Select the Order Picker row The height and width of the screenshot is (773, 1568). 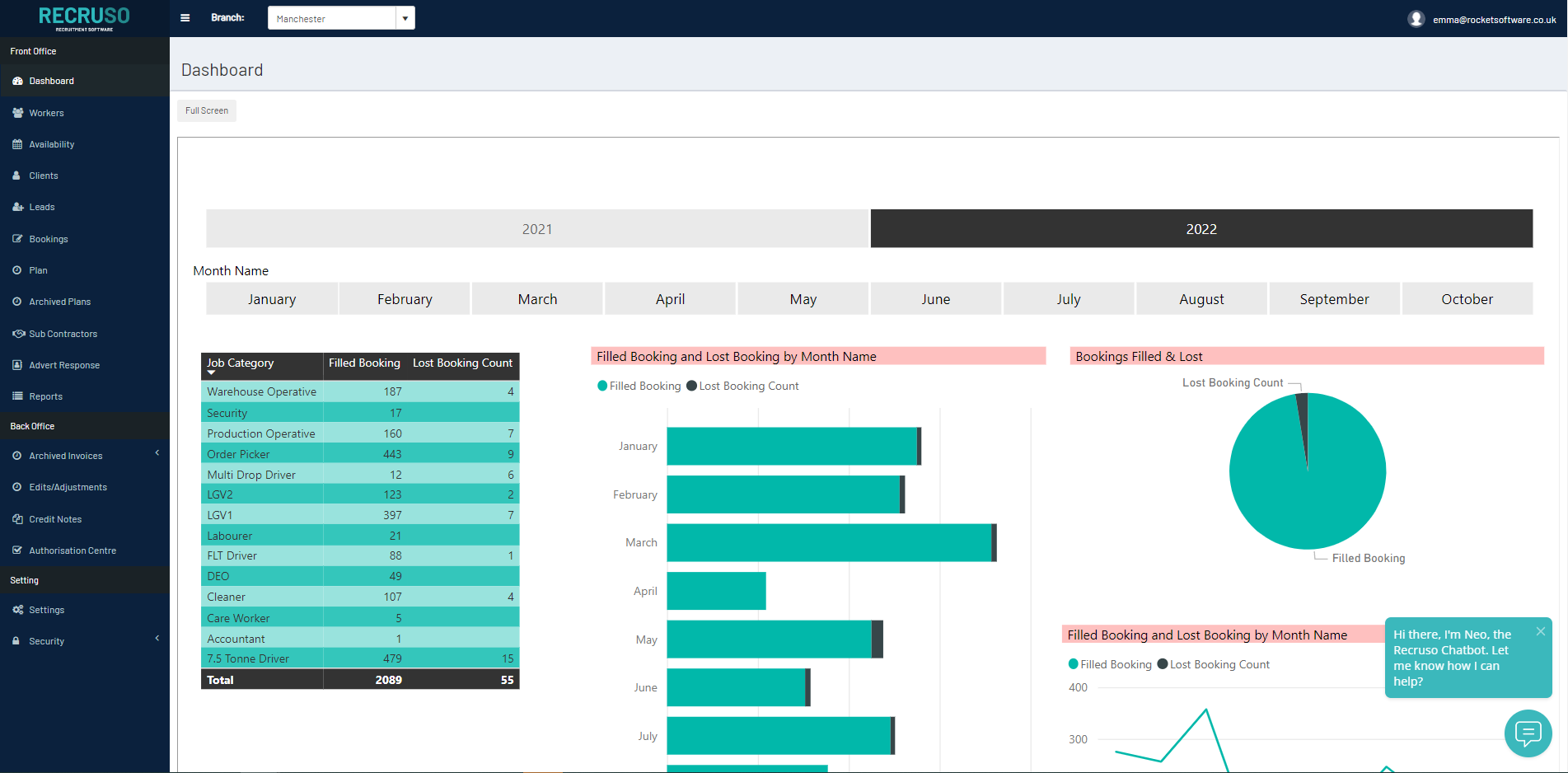click(360, 454)
